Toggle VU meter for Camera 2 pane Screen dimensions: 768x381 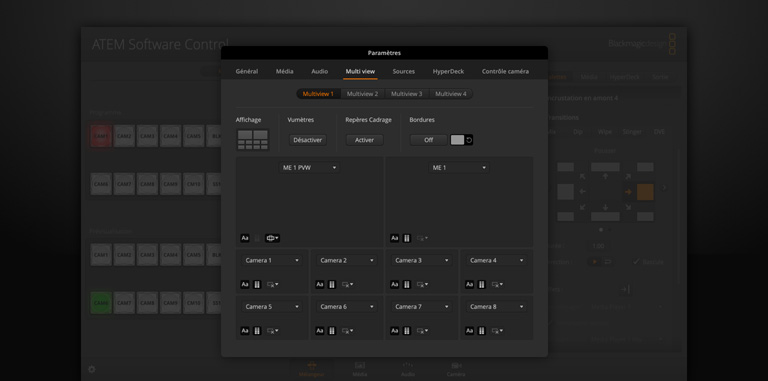332,284
